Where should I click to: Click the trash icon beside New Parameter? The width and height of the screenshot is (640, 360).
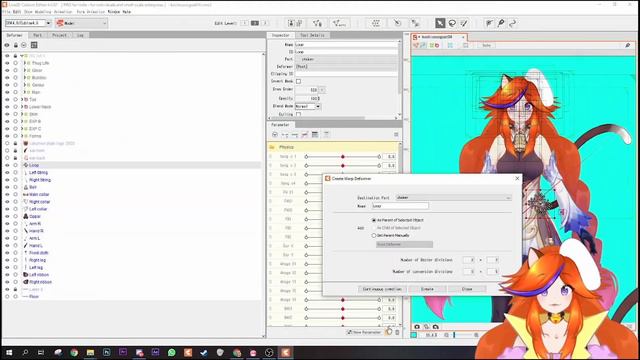(397, 332)
